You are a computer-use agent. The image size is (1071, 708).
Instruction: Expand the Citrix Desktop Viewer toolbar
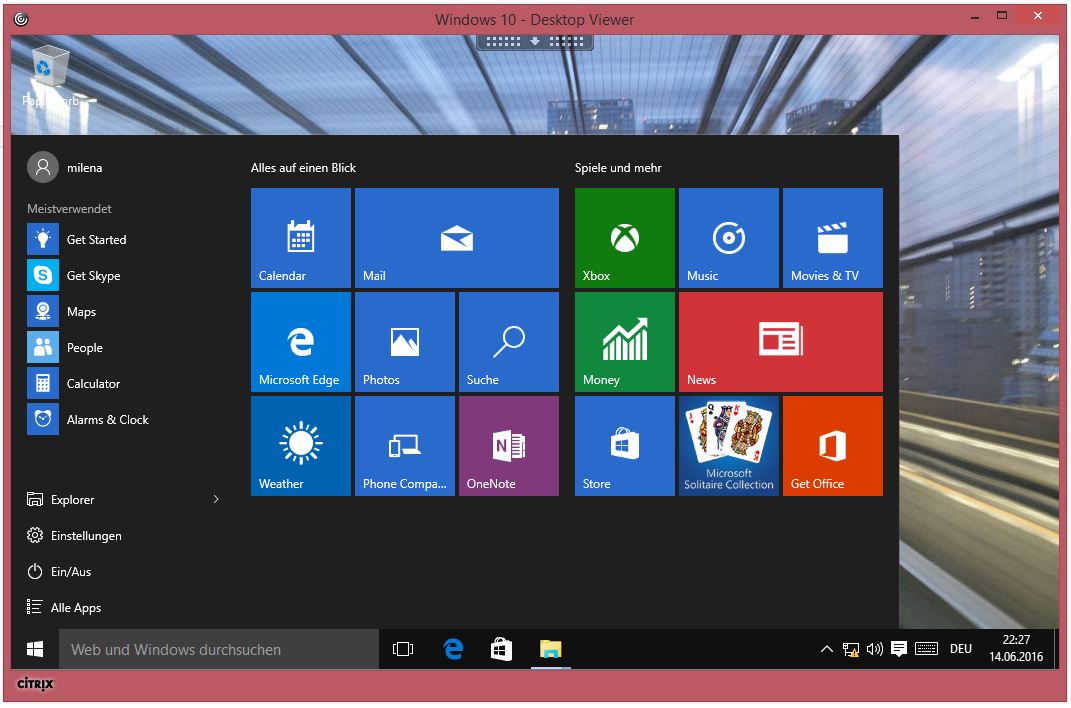(x=535, y=41)
